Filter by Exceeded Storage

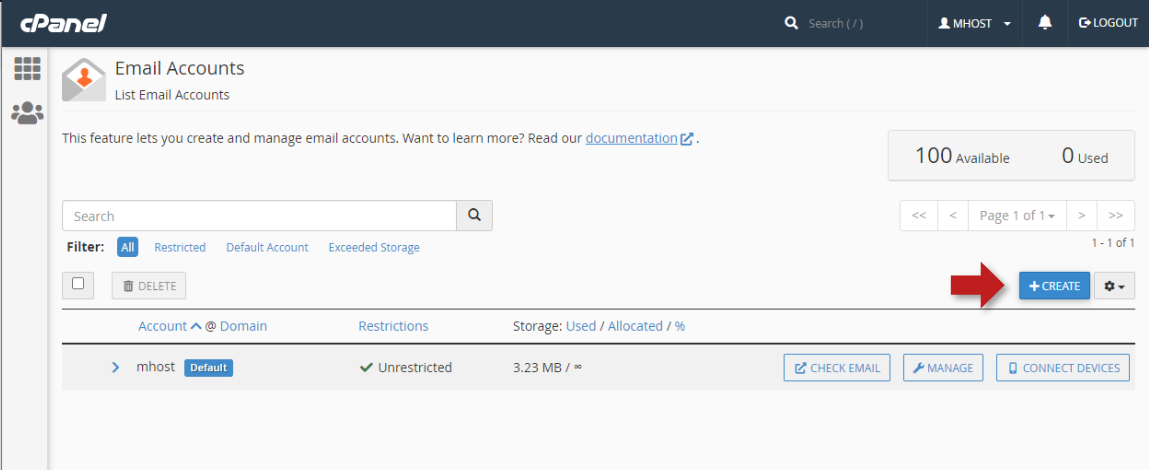coord(374,247)
